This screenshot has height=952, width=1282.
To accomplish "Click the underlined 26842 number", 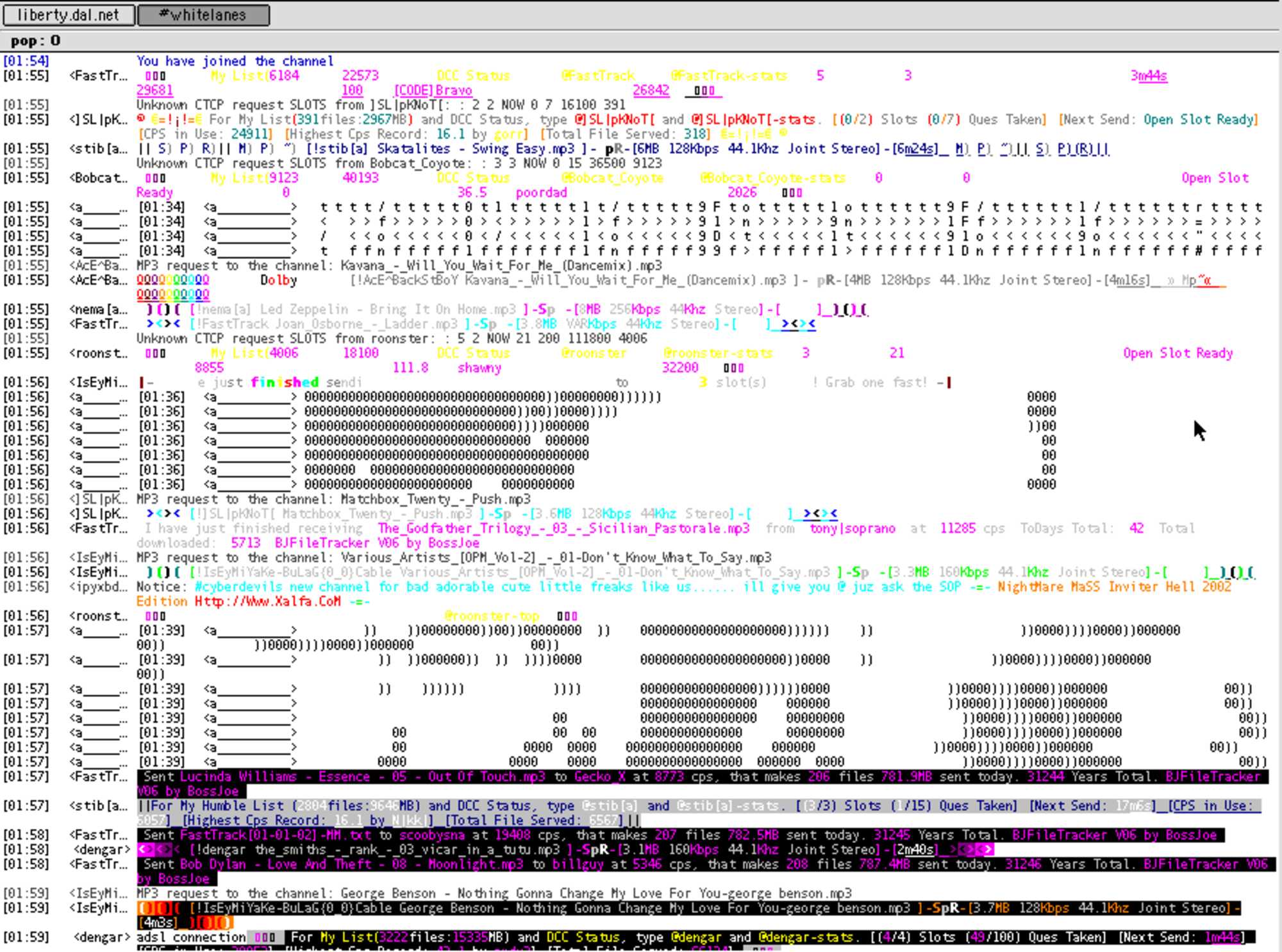I will click(651, 90).
